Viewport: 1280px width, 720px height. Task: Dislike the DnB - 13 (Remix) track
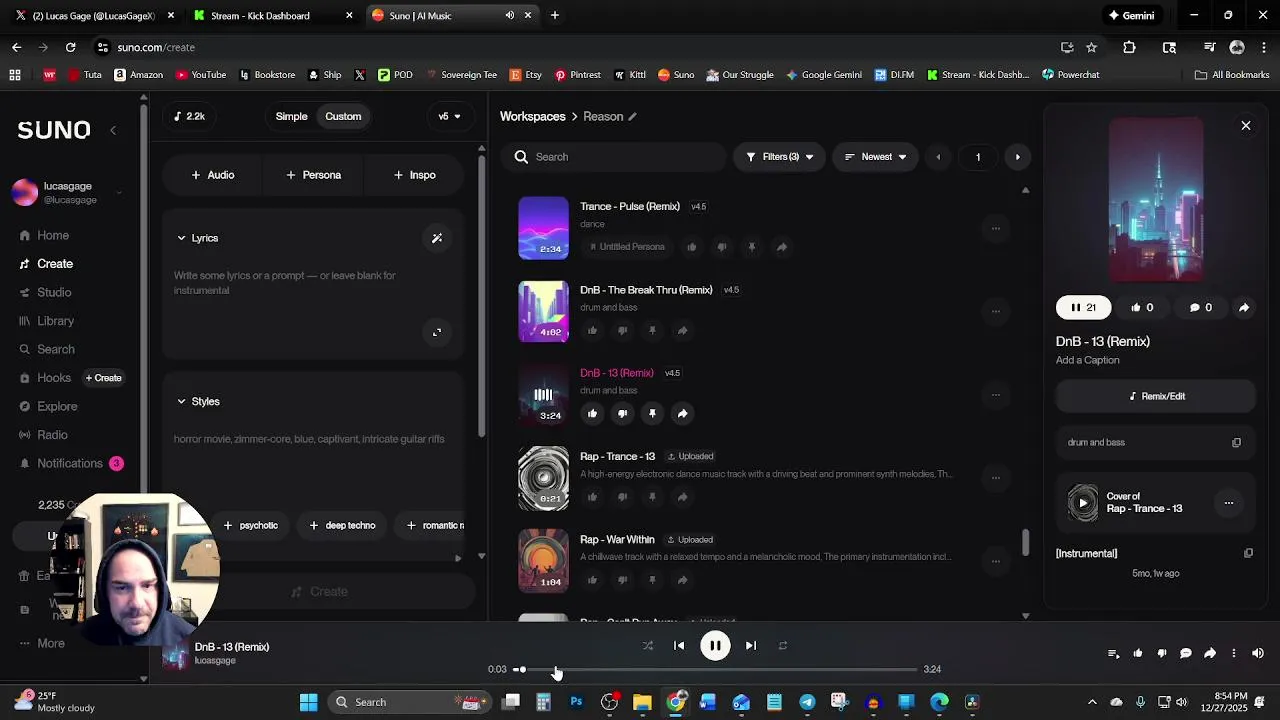tap(622, 413)
